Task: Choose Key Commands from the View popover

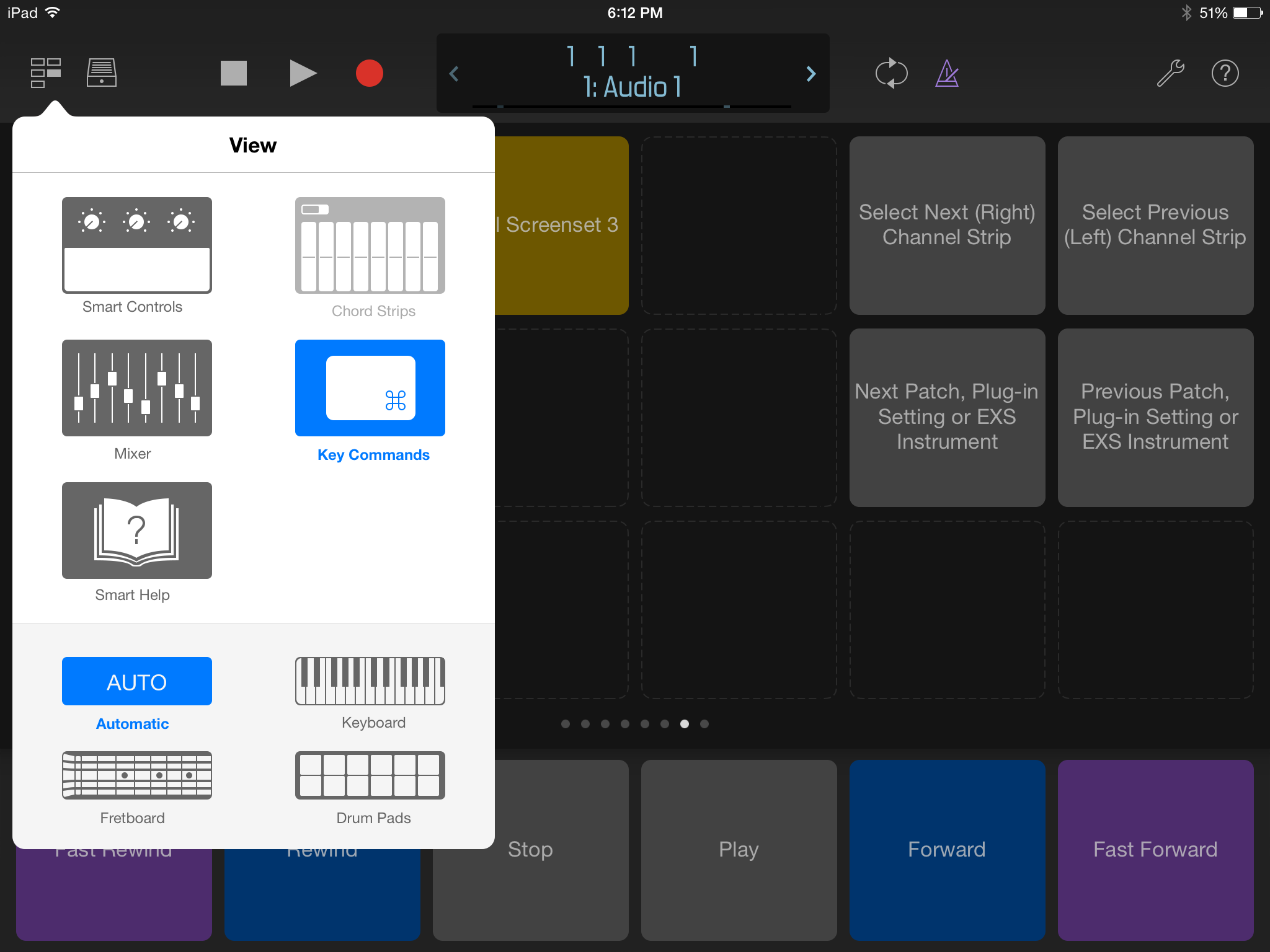Action: click(370, 388)
